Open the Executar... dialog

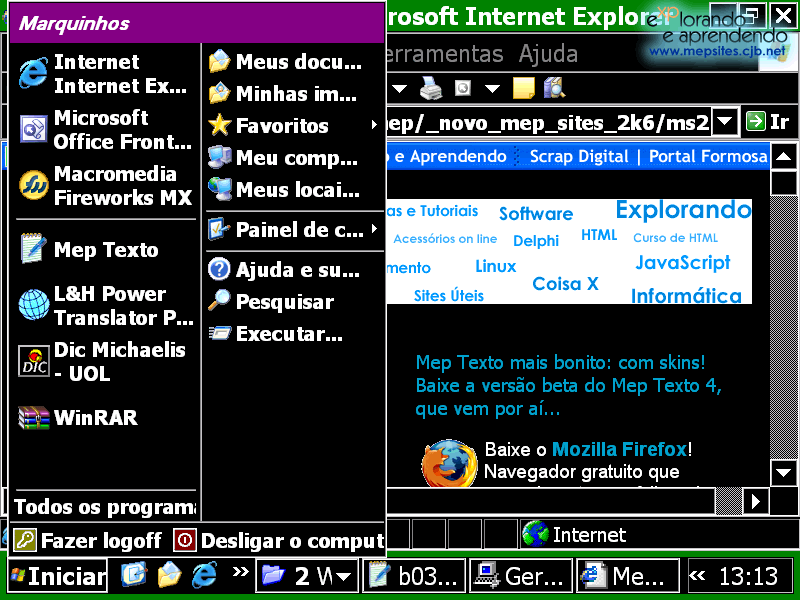294,334
